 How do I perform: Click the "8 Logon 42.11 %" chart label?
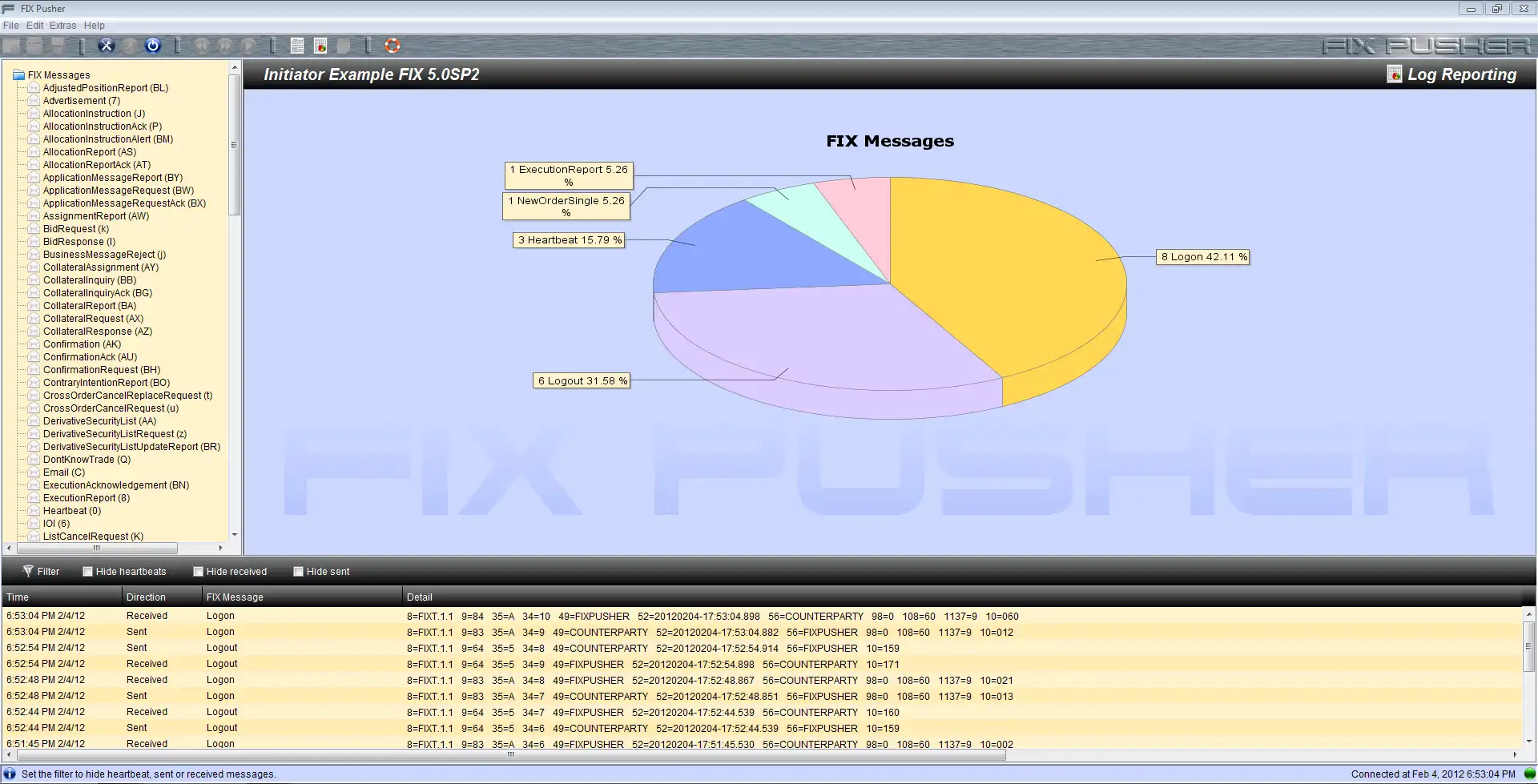click(x=1204, y=257)
